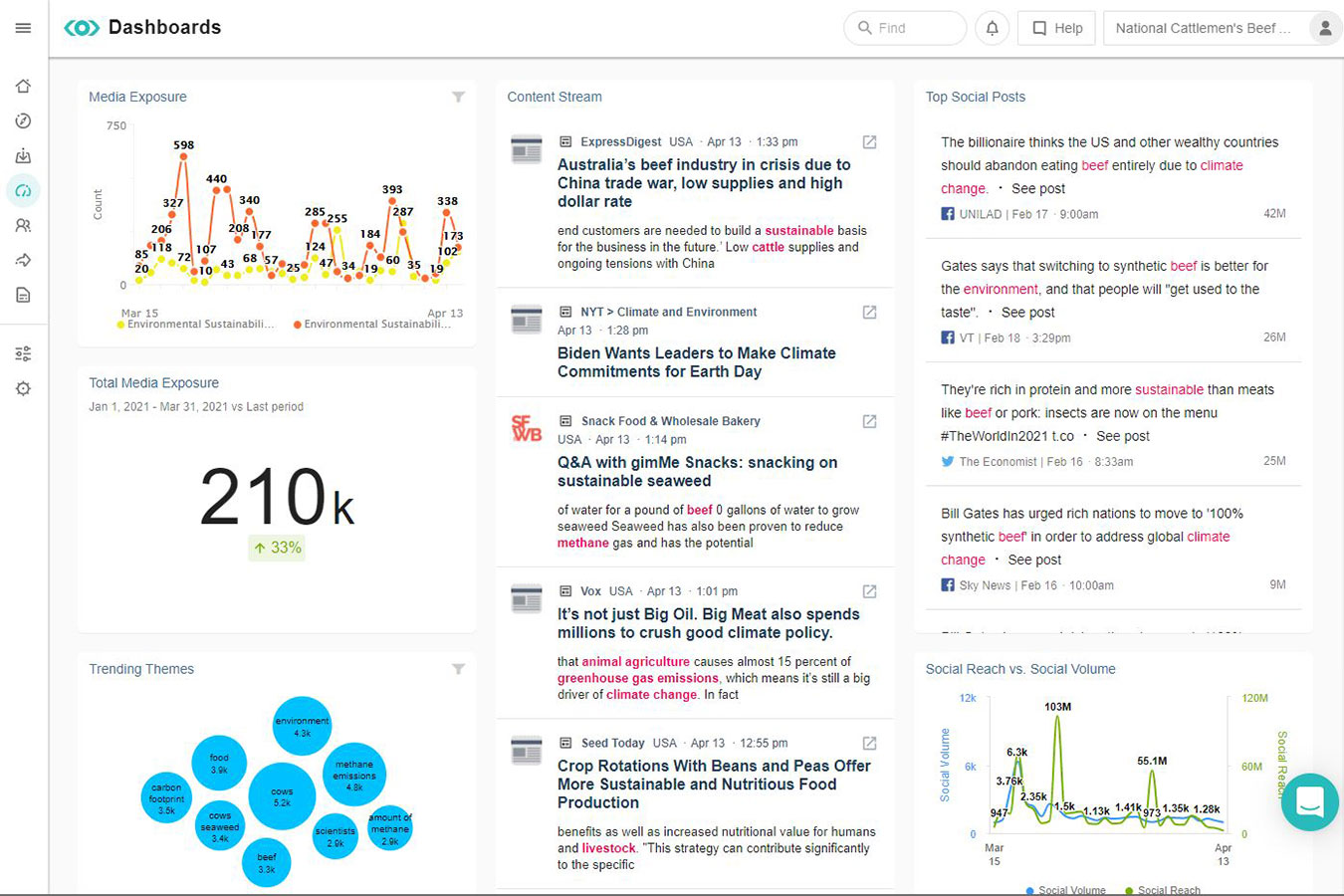Viewport: 1344px width, 896px height.
Task: Open the live chat bubble widget
Action: click(1309, 801)
